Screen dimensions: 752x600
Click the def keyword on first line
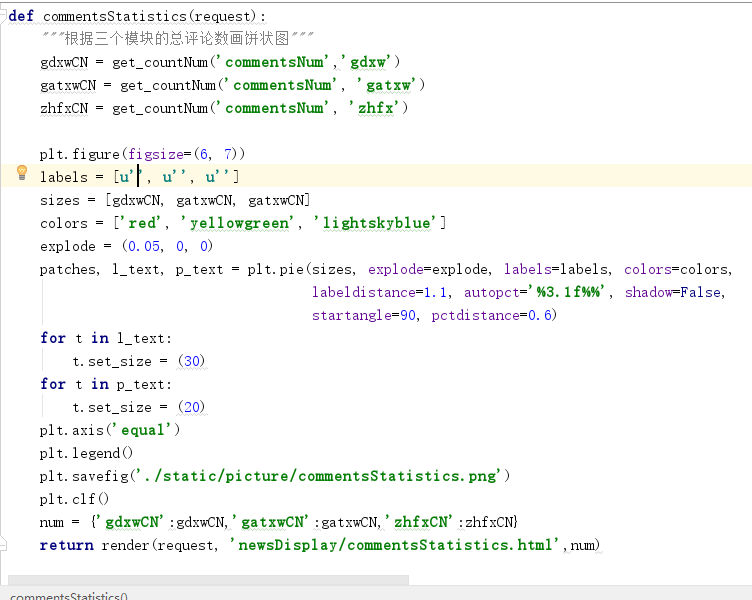pyautogui.click(x=21, y=16)
